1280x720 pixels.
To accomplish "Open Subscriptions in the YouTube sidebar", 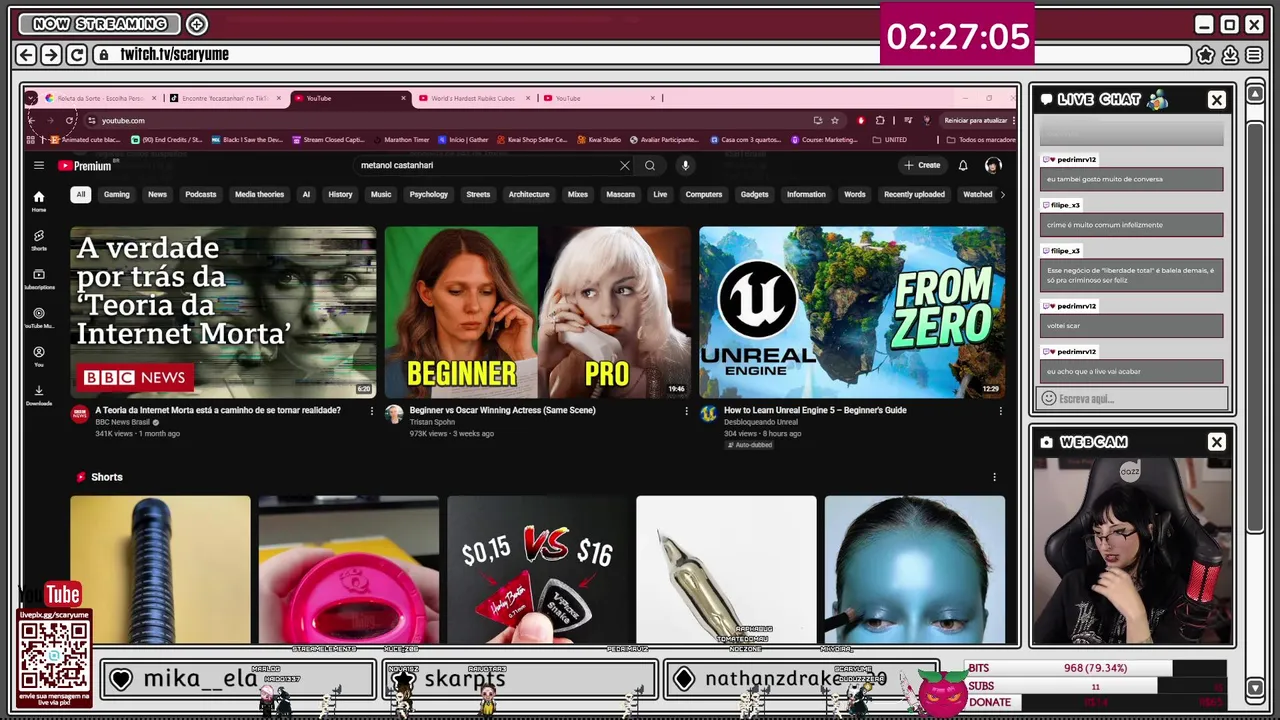I will tap(38, 279).
